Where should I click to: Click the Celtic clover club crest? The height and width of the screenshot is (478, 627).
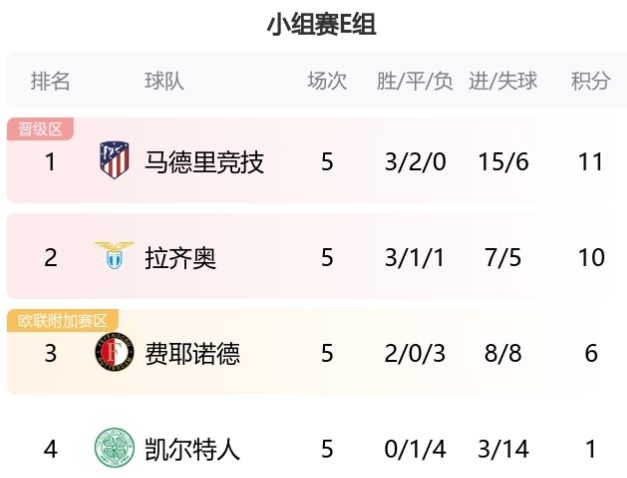click(x=114, y=448)
